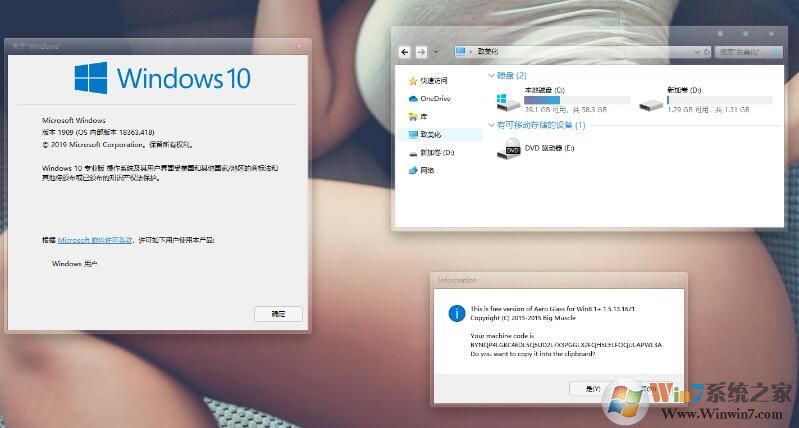The image size is (799, 428).
Task: Click 确定 in the About Windows dialog
Action: pyautogui.click(x=278, y=314)
